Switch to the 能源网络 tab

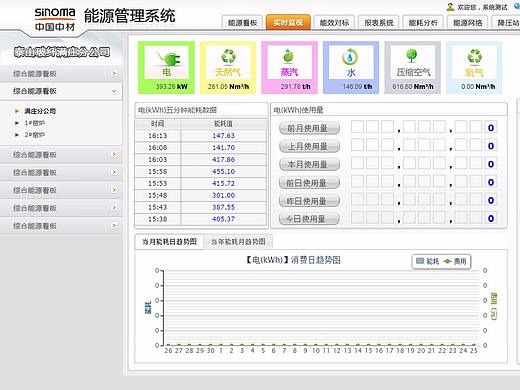pos(467,23)
